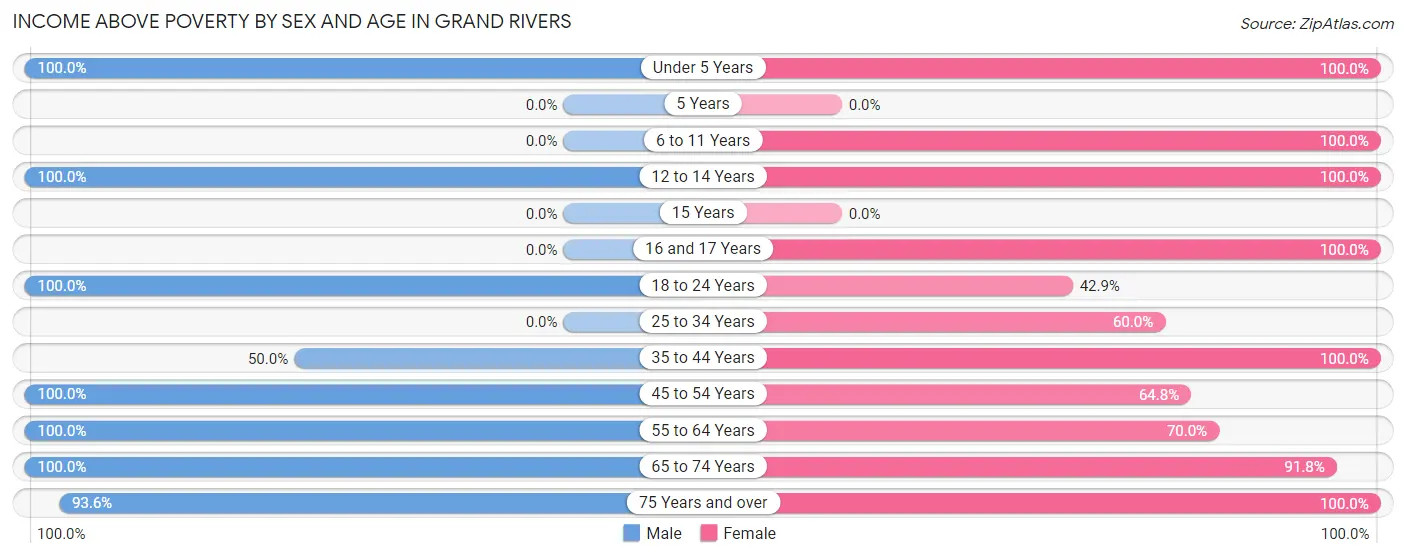Viewport: 1406px width, 558px height.
Task: Click the chart title text
Action: click(292, 21)
